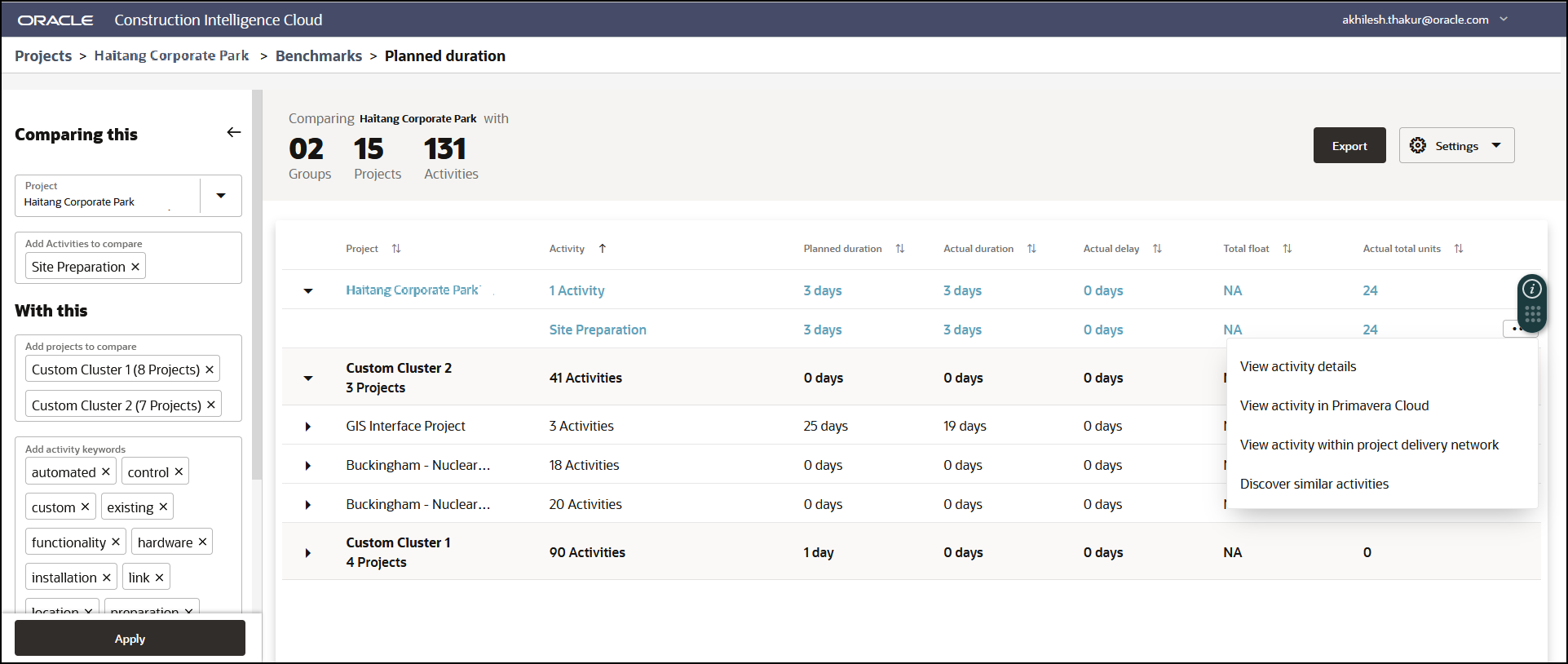Remove the functionality keyword chip
Viewport: 1568px width, 664px height.
pyautogui.click(x=116, y=542)
